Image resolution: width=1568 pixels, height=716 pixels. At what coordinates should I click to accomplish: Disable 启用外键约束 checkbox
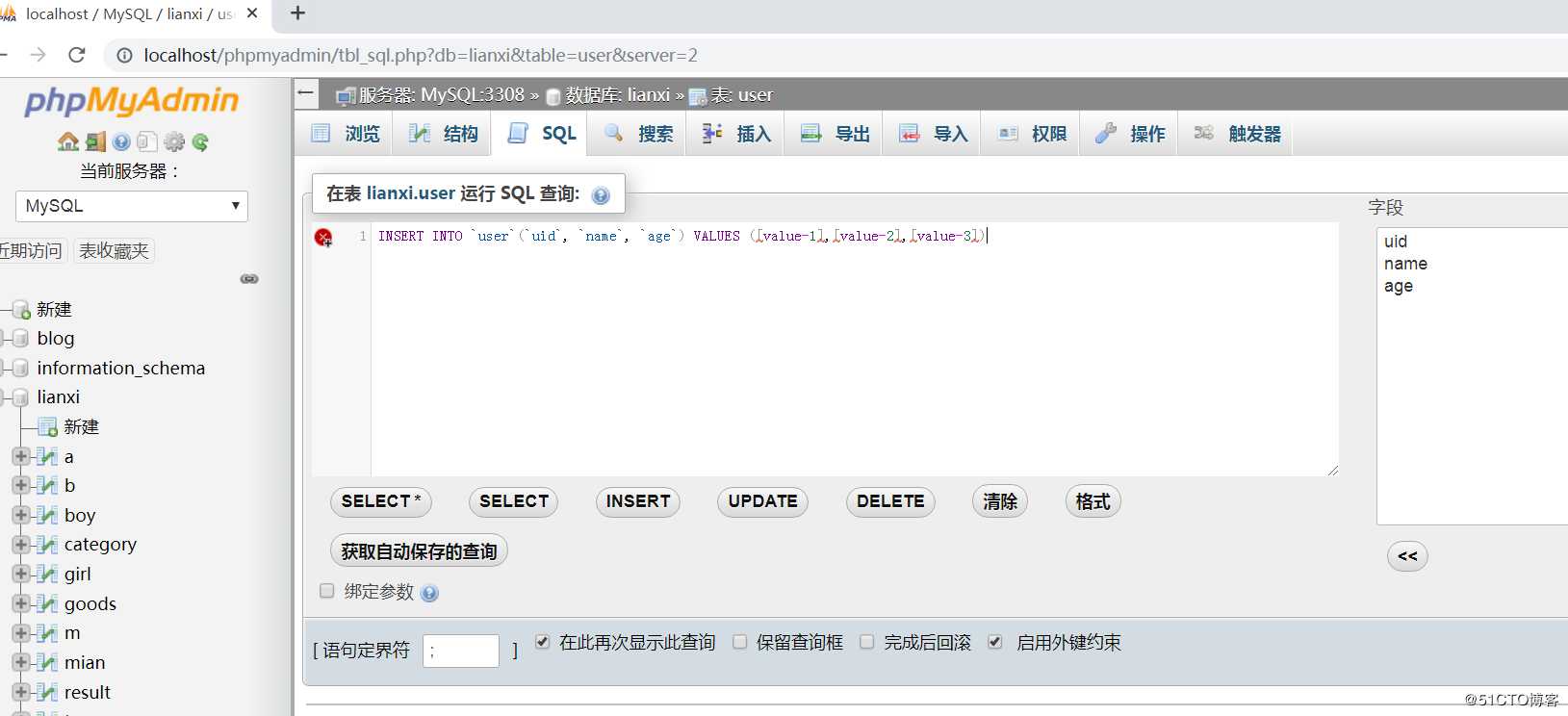point(995,642)
